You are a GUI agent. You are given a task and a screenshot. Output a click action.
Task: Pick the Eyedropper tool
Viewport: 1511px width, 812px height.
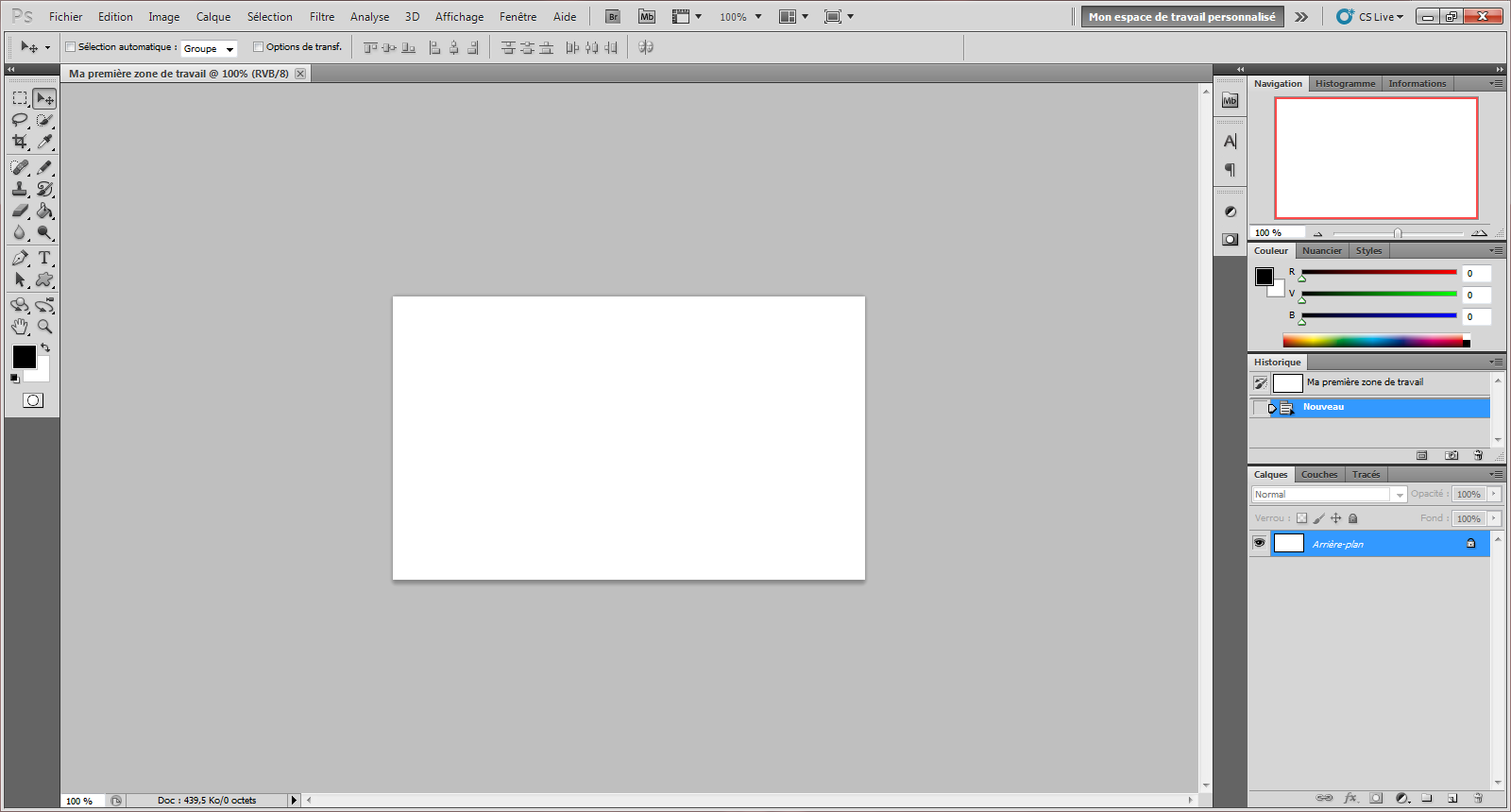click(44, 142)
